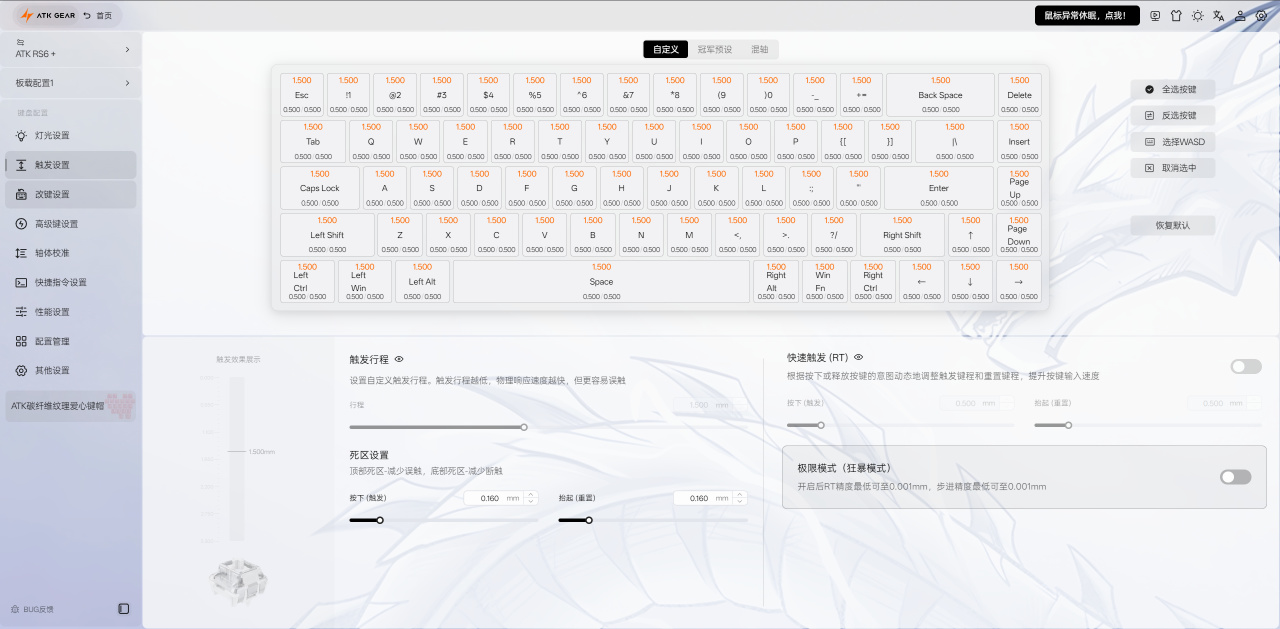Select the Delete key

1019,95
